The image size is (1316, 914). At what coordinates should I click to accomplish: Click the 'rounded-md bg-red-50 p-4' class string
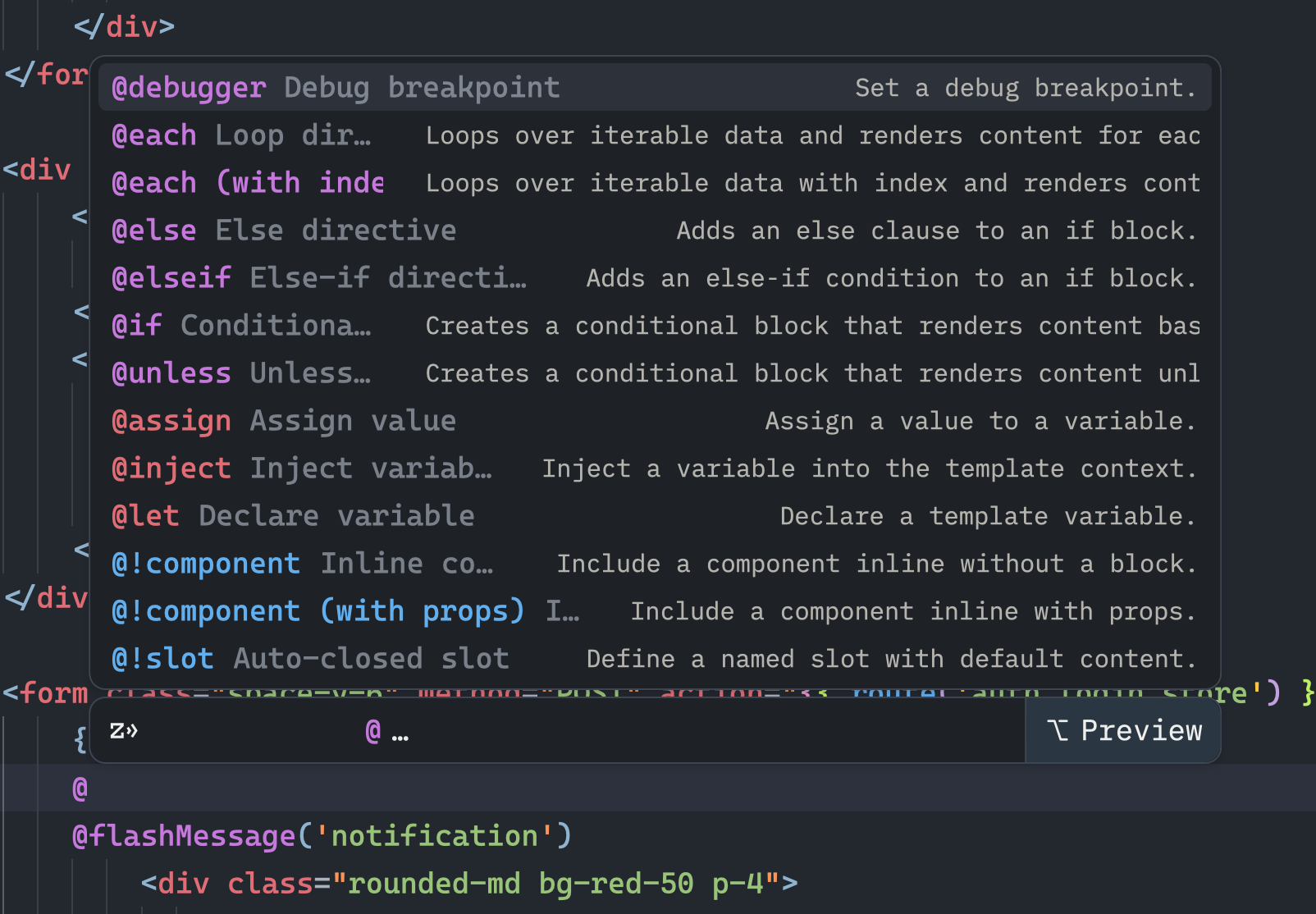point(555,883)
